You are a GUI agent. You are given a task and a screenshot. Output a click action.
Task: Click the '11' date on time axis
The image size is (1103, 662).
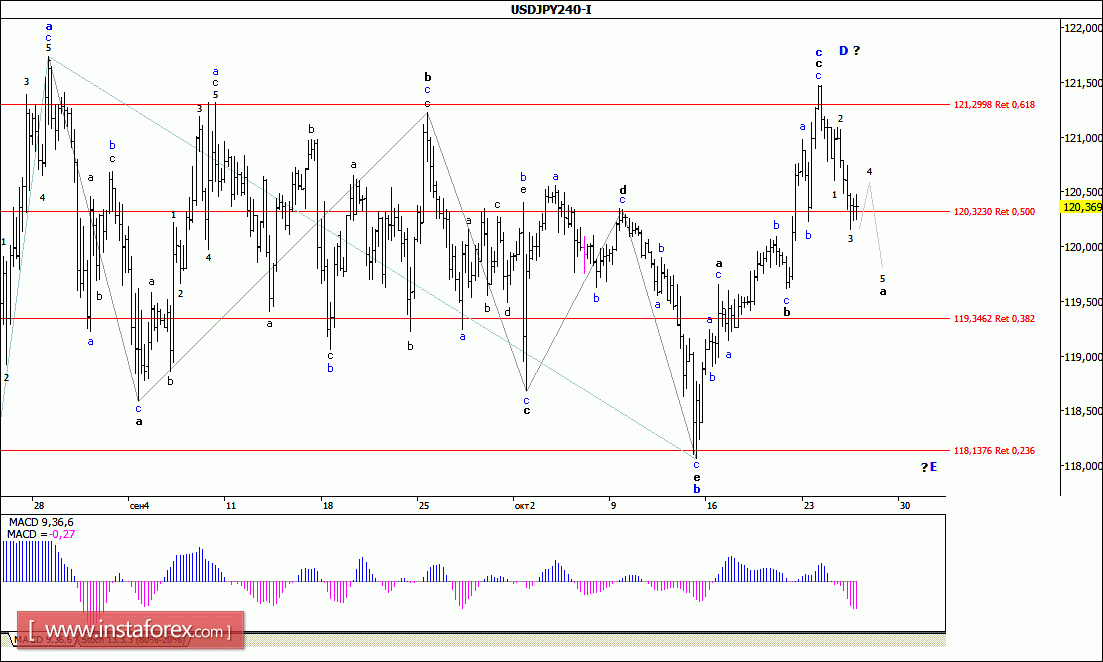(230, 506)
